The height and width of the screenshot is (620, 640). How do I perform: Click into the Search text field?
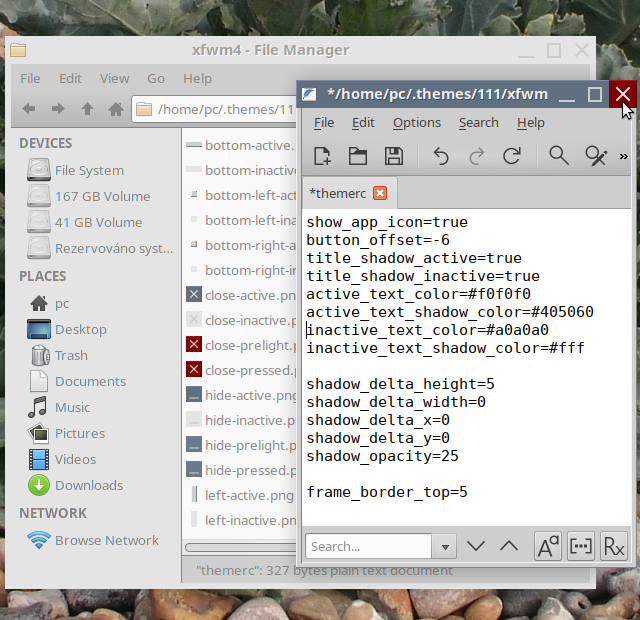[368, 546]
